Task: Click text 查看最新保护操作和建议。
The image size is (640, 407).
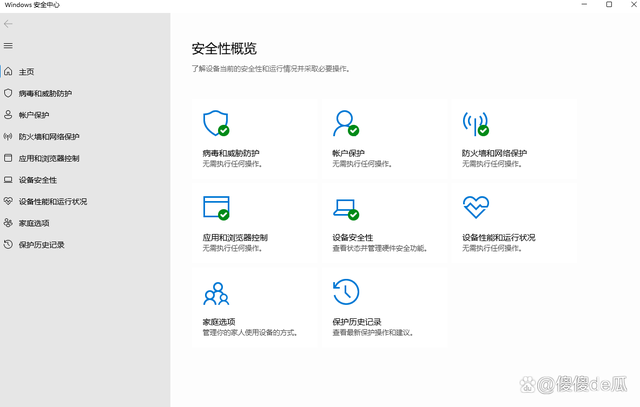Action: click(x=373, y=333)
